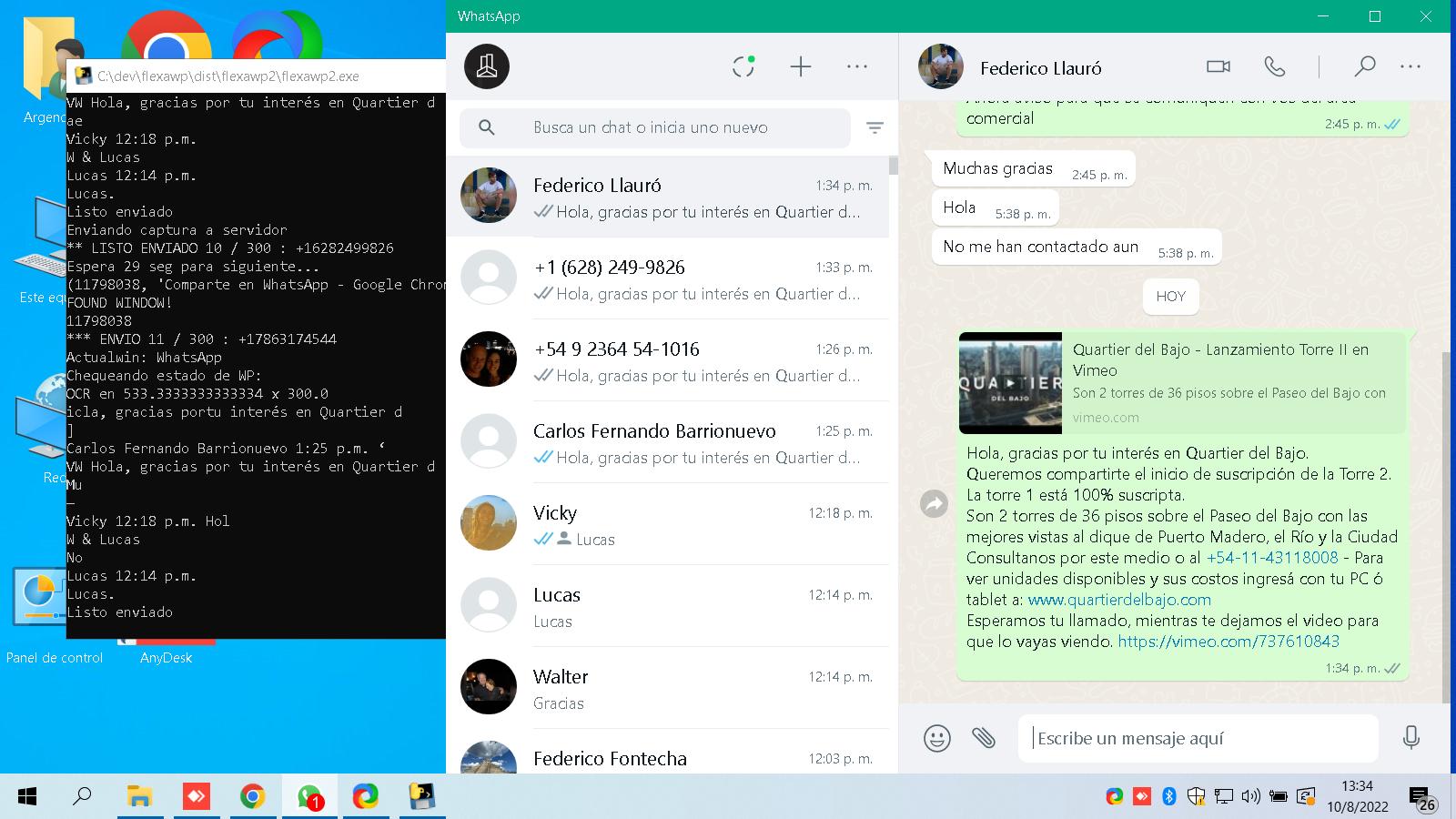
Task: Open chat list menu three dots
Action: 857,66
